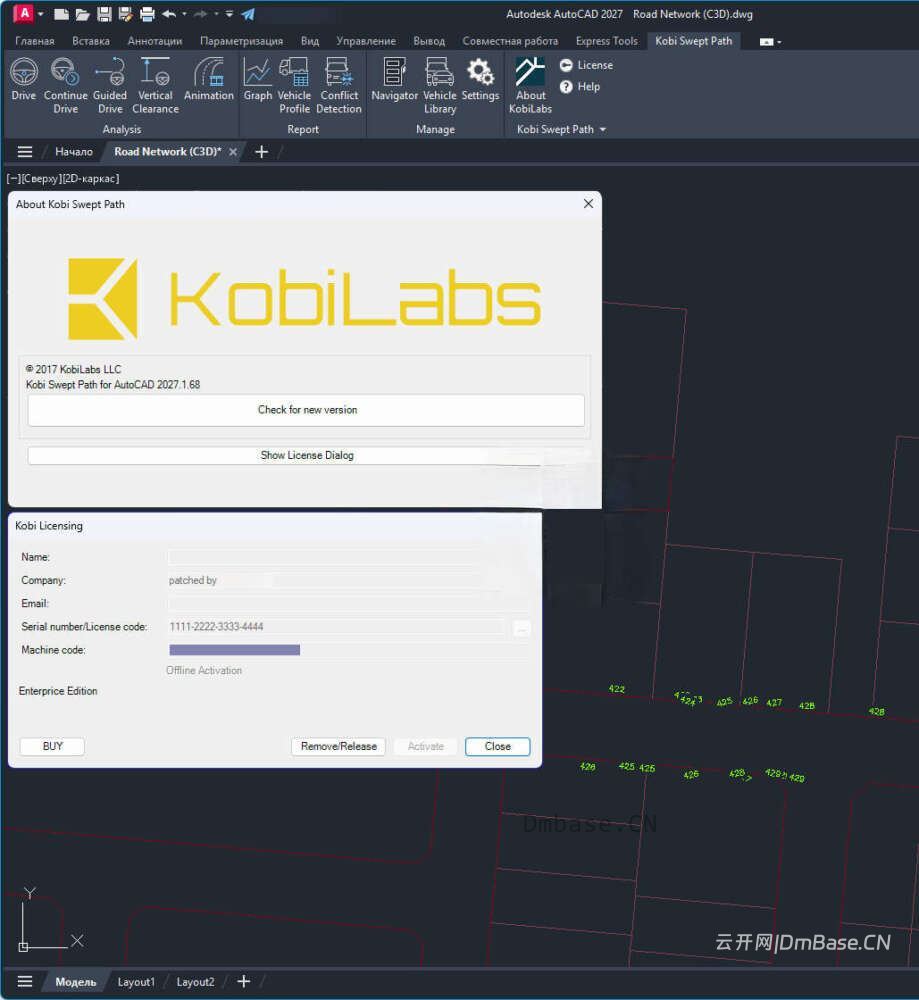Screen dimensions: 919x1000
Task: Save the drawing using floppy disk icon
Action: [104, 14]
